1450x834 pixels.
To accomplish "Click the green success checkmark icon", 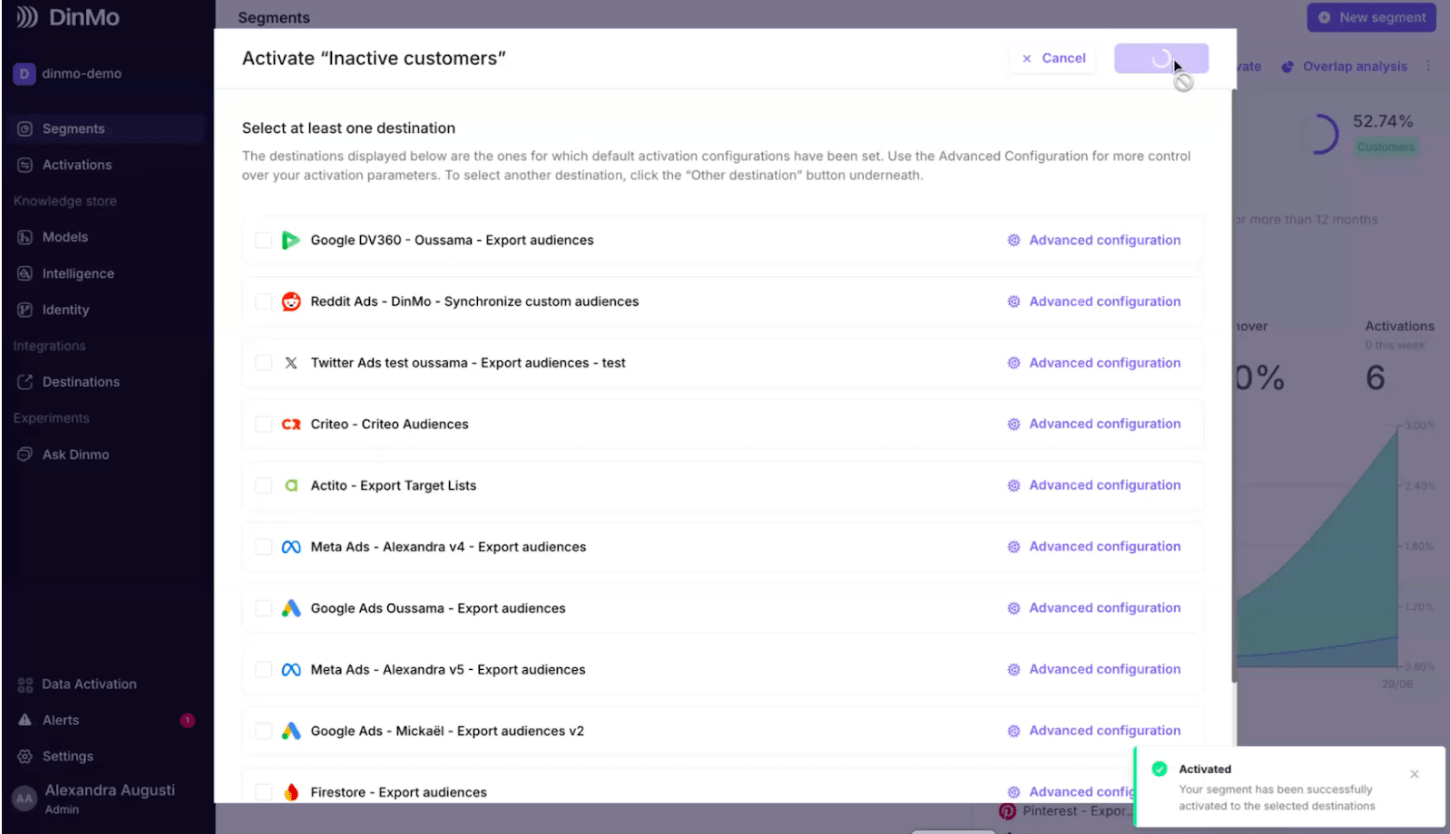I will [x=1160, y=769].
